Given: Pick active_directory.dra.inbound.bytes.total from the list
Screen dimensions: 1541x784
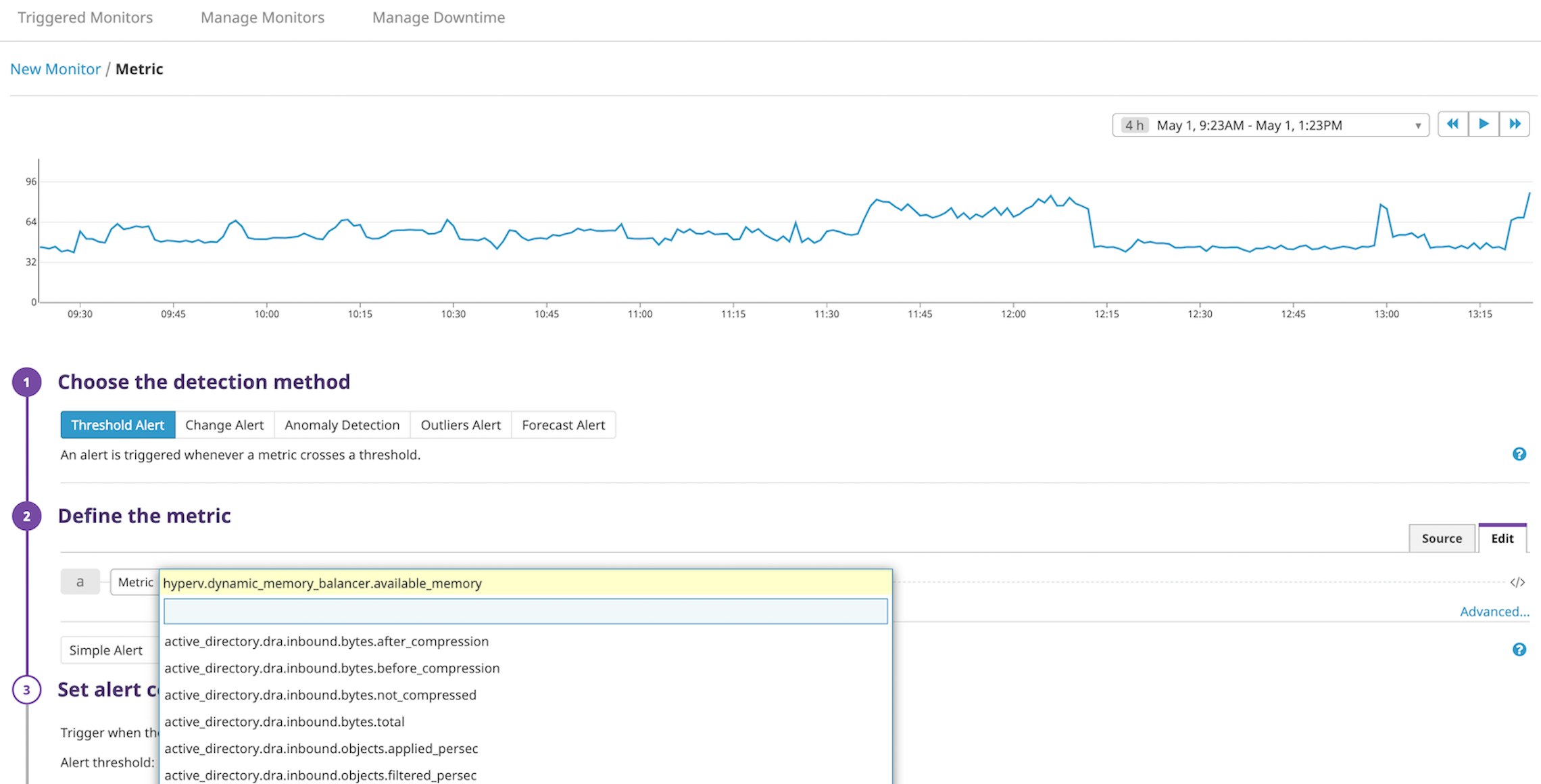Looking at the screenshot, I should [285, 722].
